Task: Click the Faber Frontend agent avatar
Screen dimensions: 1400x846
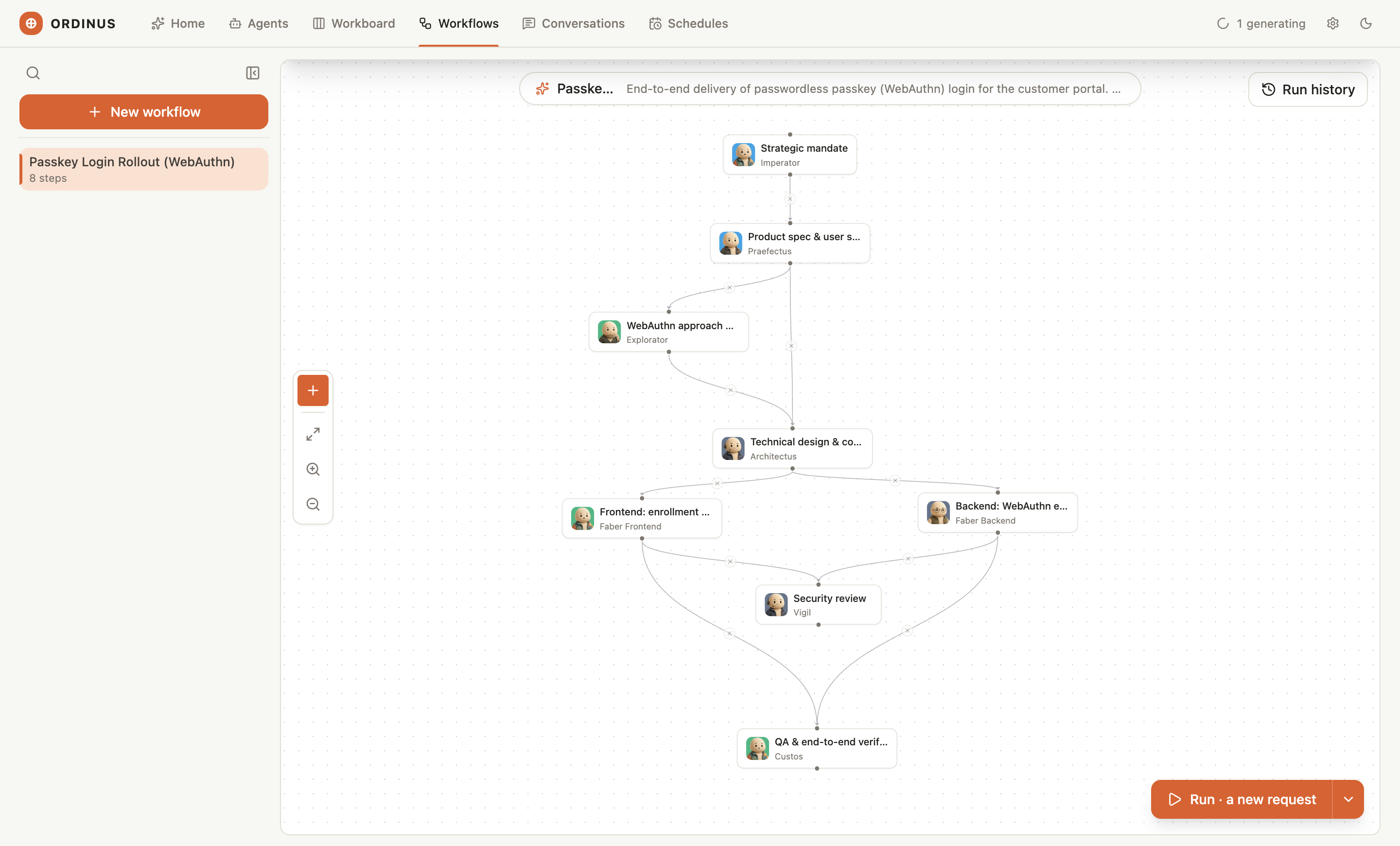Action: point(582,518)
